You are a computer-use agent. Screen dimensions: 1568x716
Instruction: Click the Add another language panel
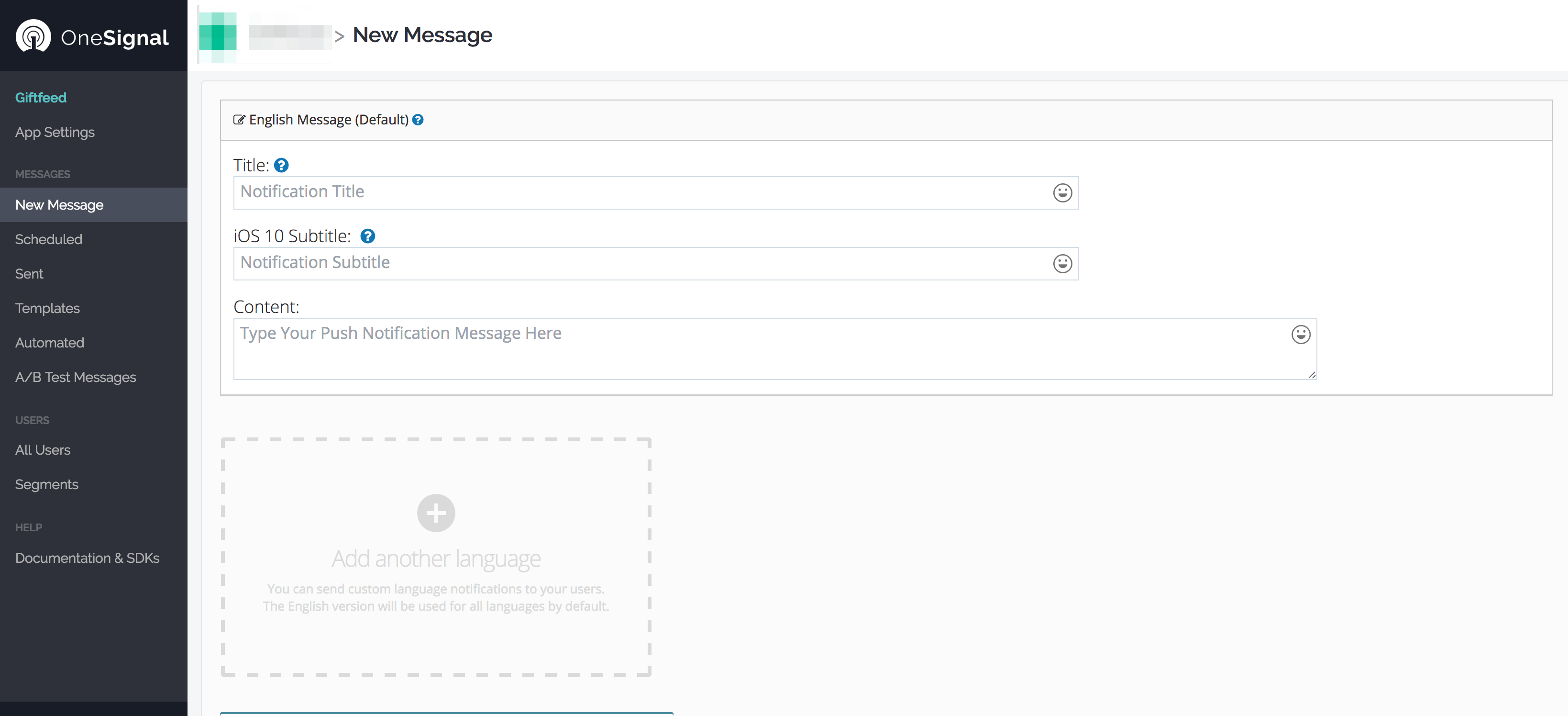click(436, 557)
